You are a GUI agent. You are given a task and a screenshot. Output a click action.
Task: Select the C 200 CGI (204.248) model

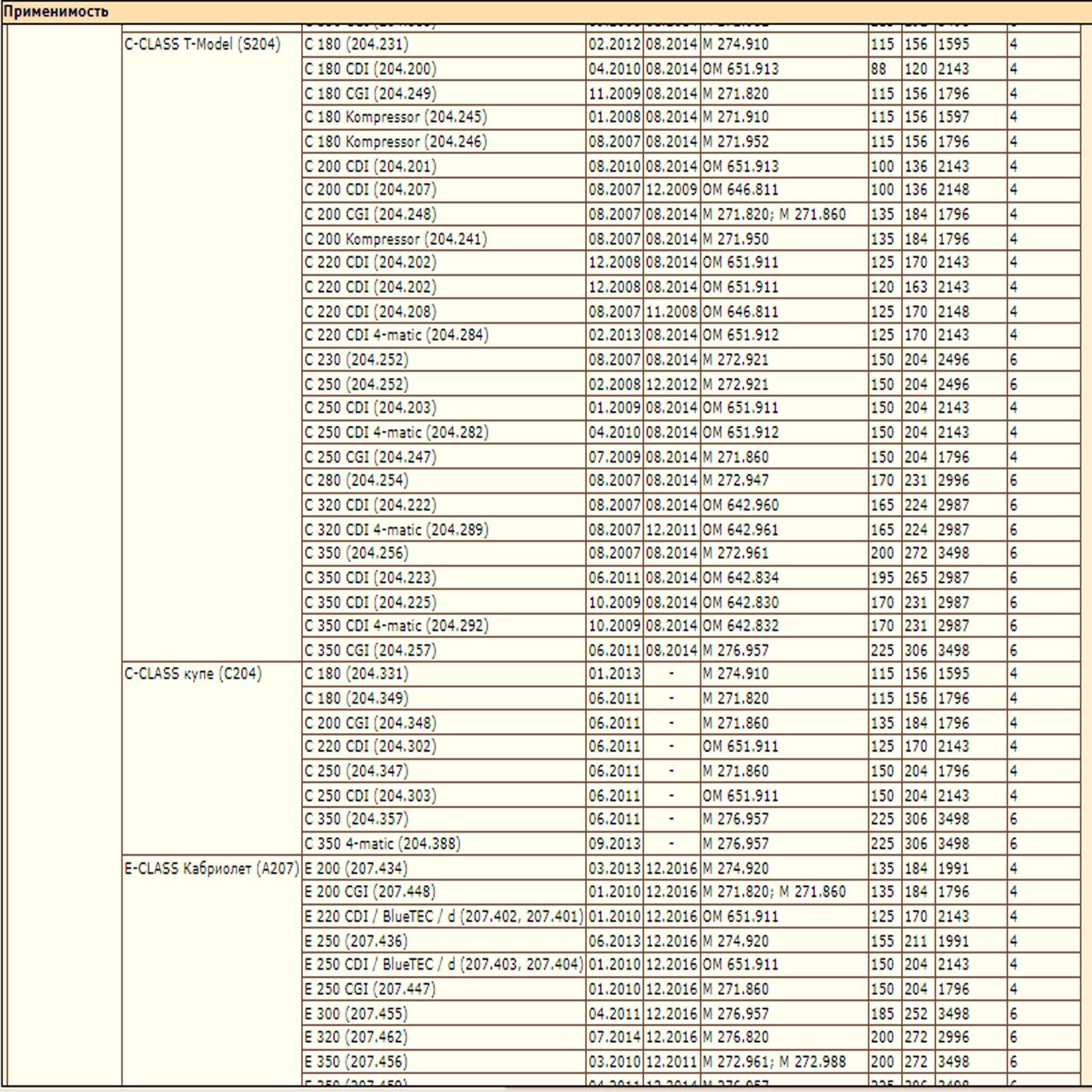click(371, 214)
